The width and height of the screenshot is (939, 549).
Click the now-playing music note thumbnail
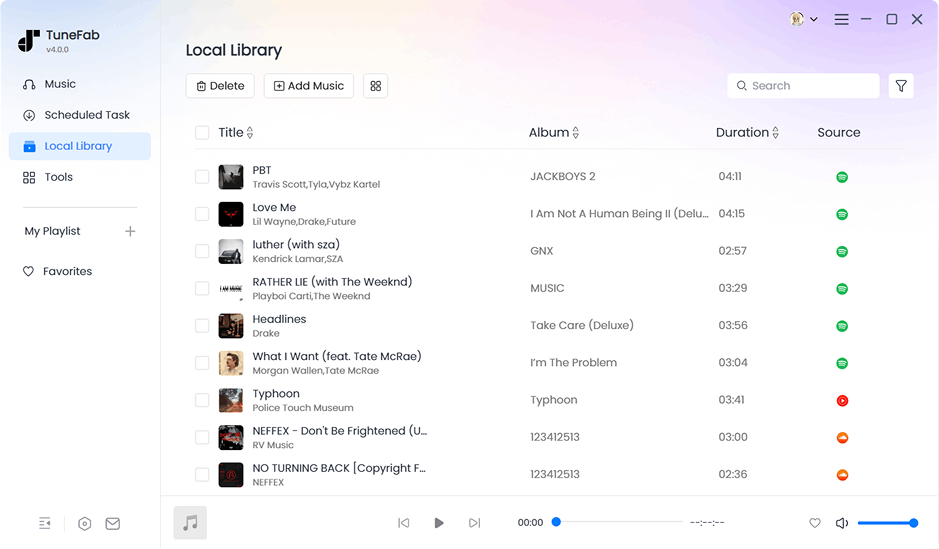(190, 523)
